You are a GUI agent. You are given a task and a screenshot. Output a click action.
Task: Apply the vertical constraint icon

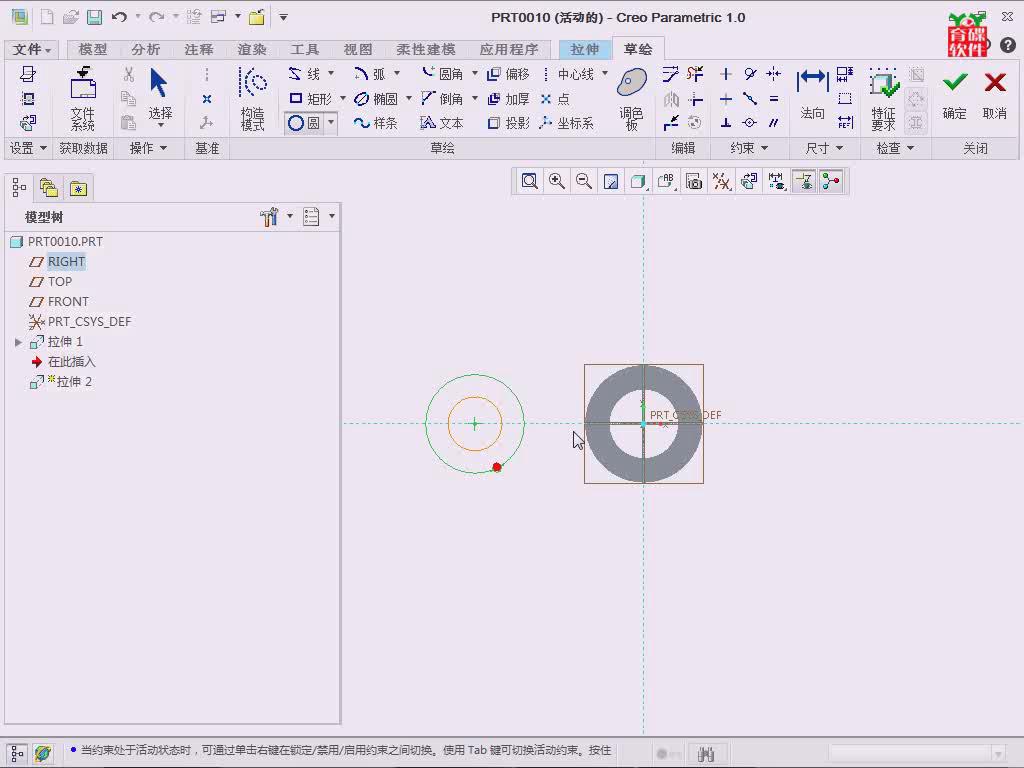[726, 74]
